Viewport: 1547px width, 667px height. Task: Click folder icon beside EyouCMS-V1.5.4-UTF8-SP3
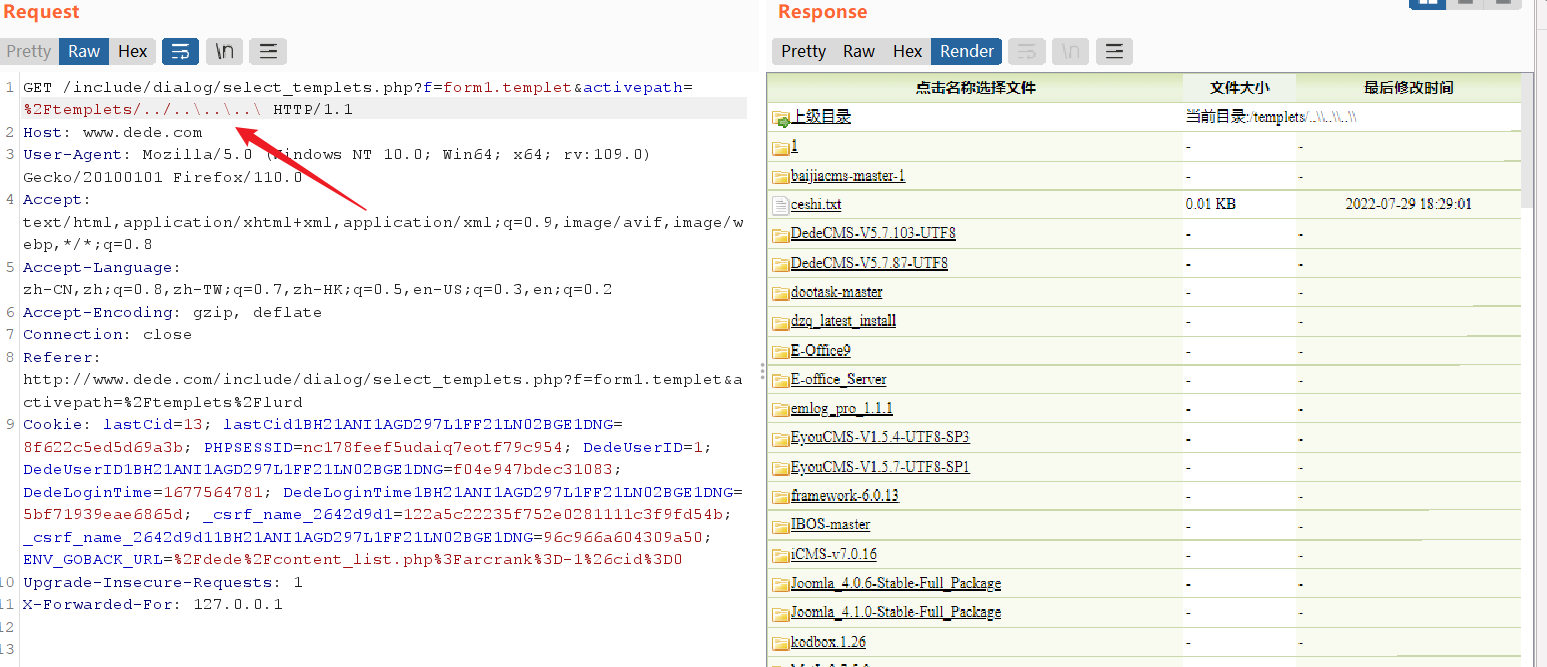coord(781,438)
